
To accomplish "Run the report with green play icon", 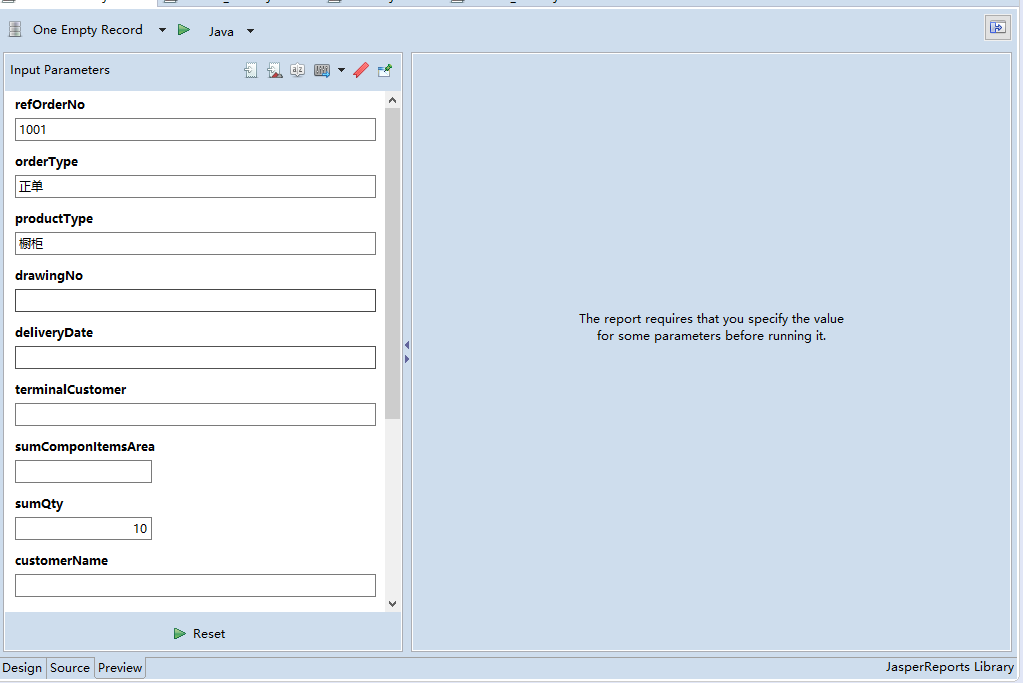I will tap(184, 30).
